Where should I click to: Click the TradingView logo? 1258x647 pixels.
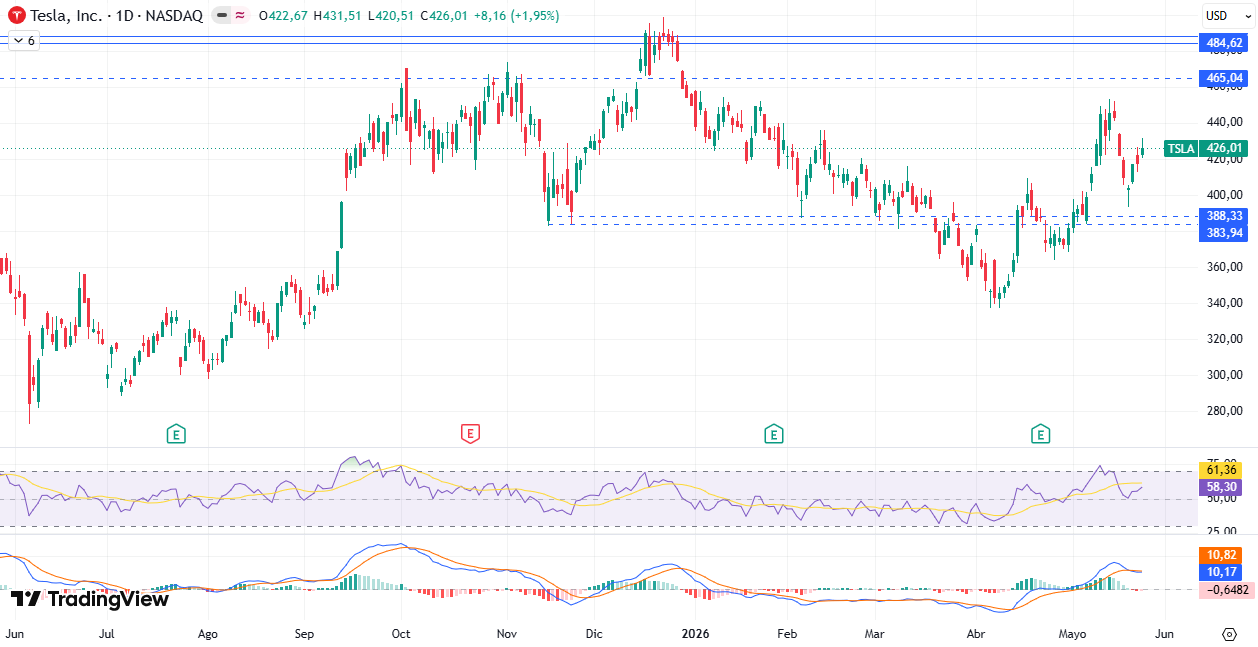[90, 599]
